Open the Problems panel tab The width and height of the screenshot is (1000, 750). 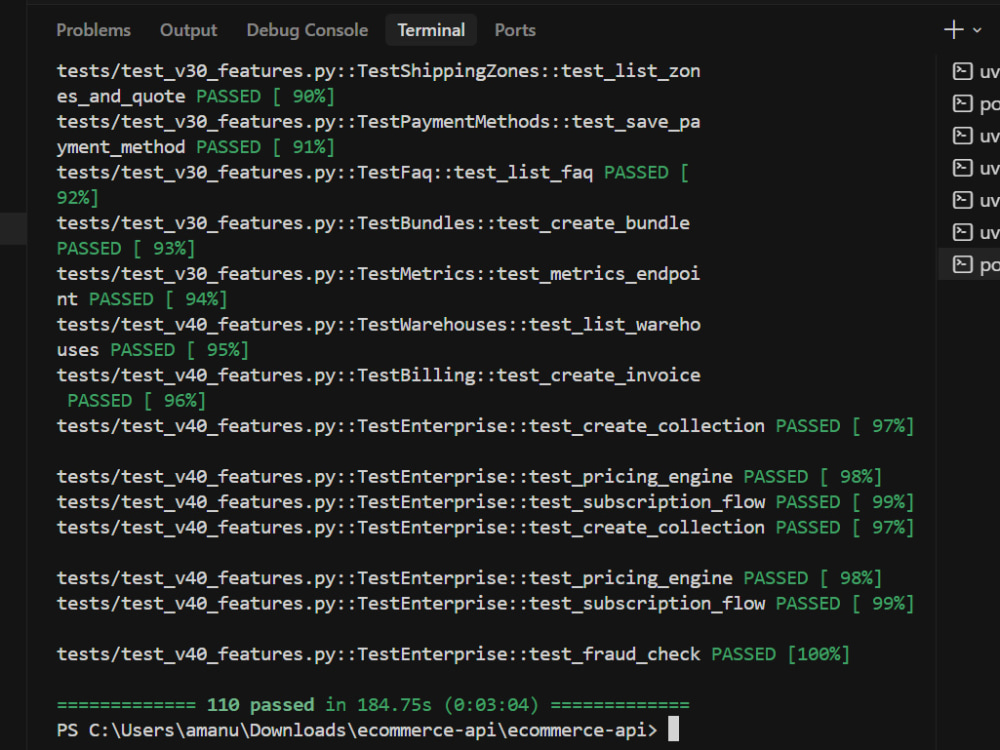point(93,30)
